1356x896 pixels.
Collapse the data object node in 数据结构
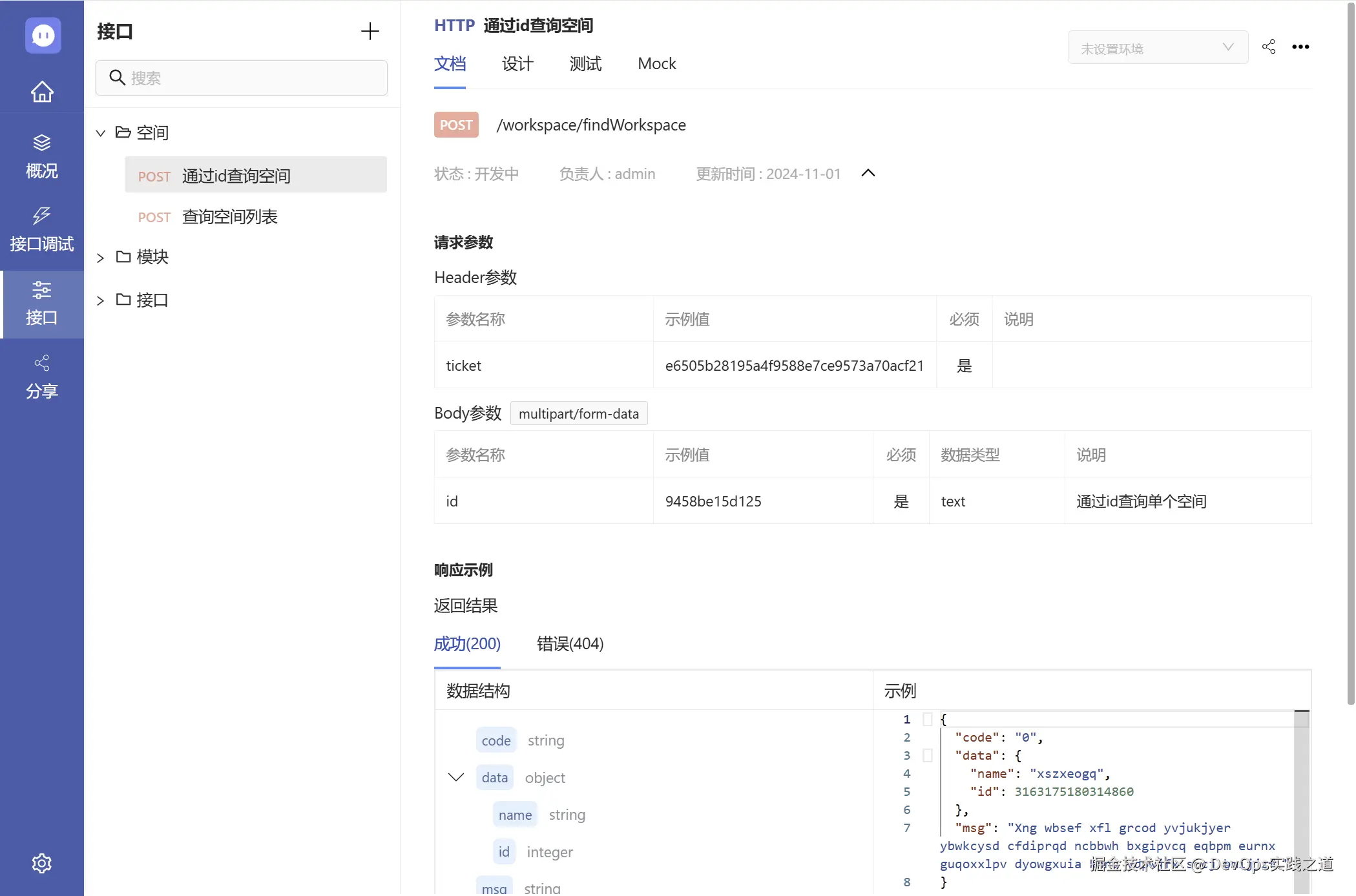(456, 777)
